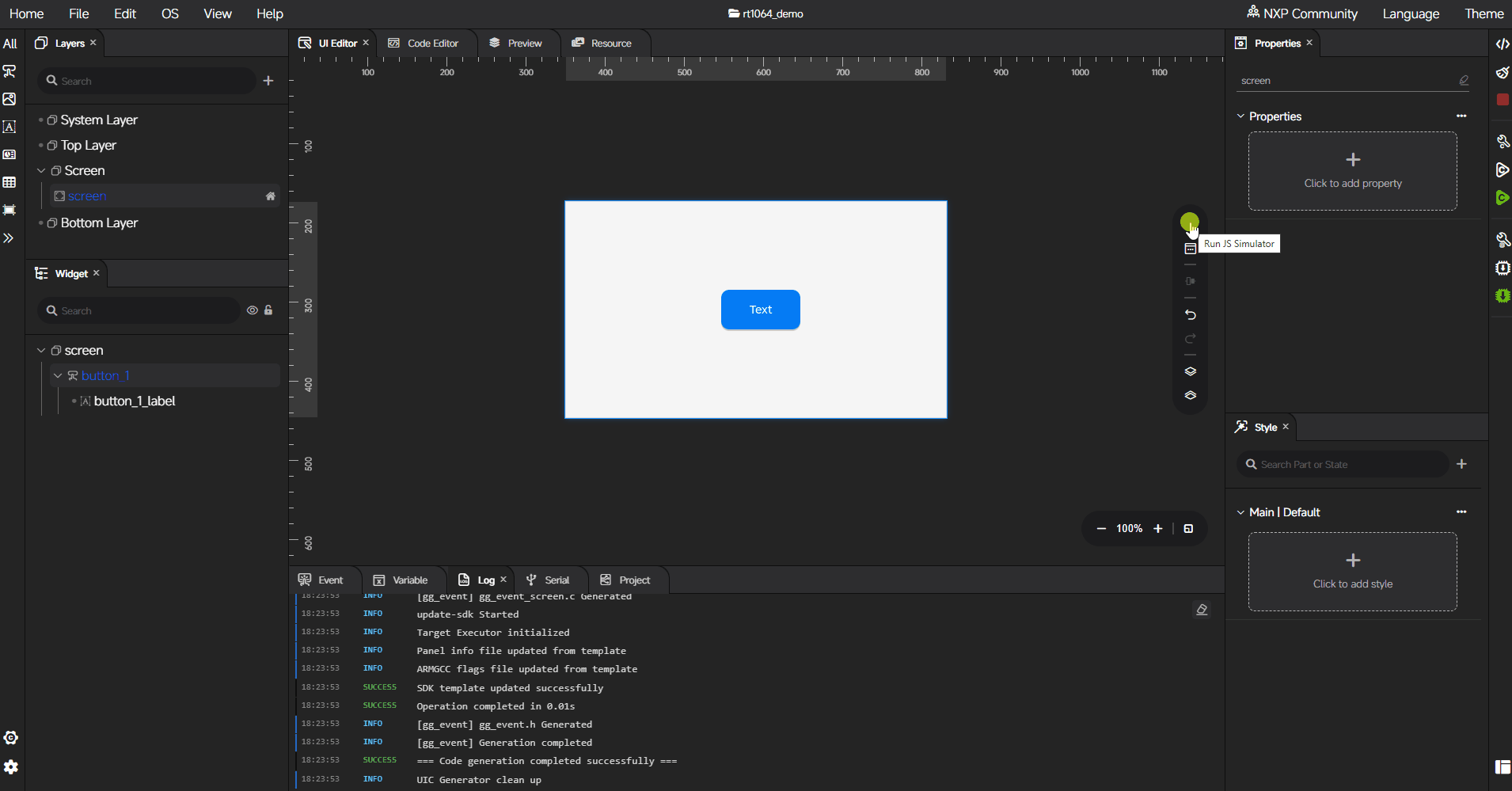Add a new layer with the plus button

click(x=268, y=81)
